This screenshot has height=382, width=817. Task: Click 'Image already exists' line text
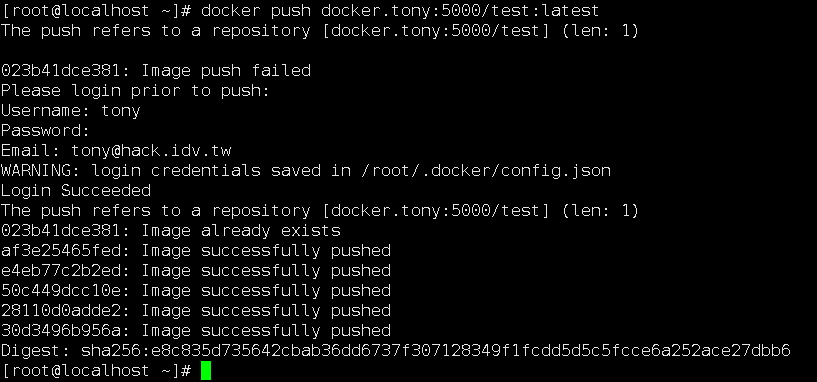pos(241,230)
